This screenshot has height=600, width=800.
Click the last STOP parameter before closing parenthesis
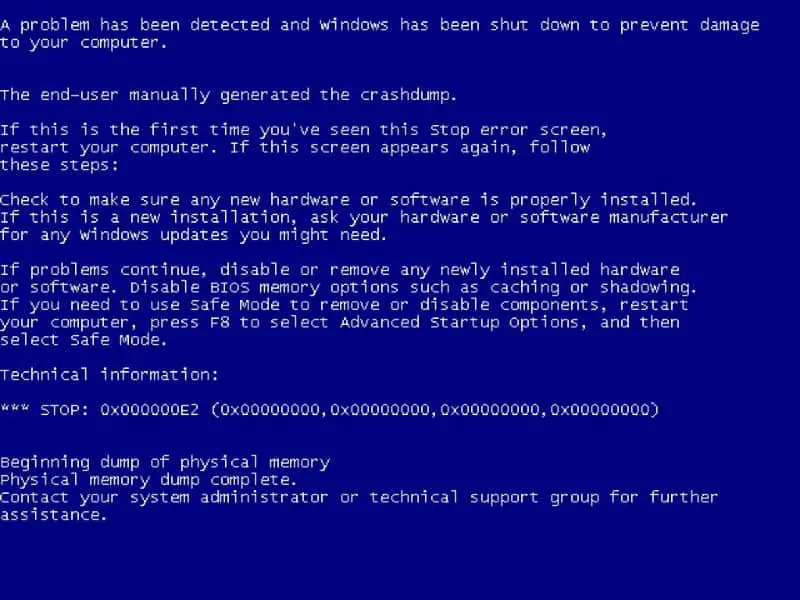tap(599, 410)
